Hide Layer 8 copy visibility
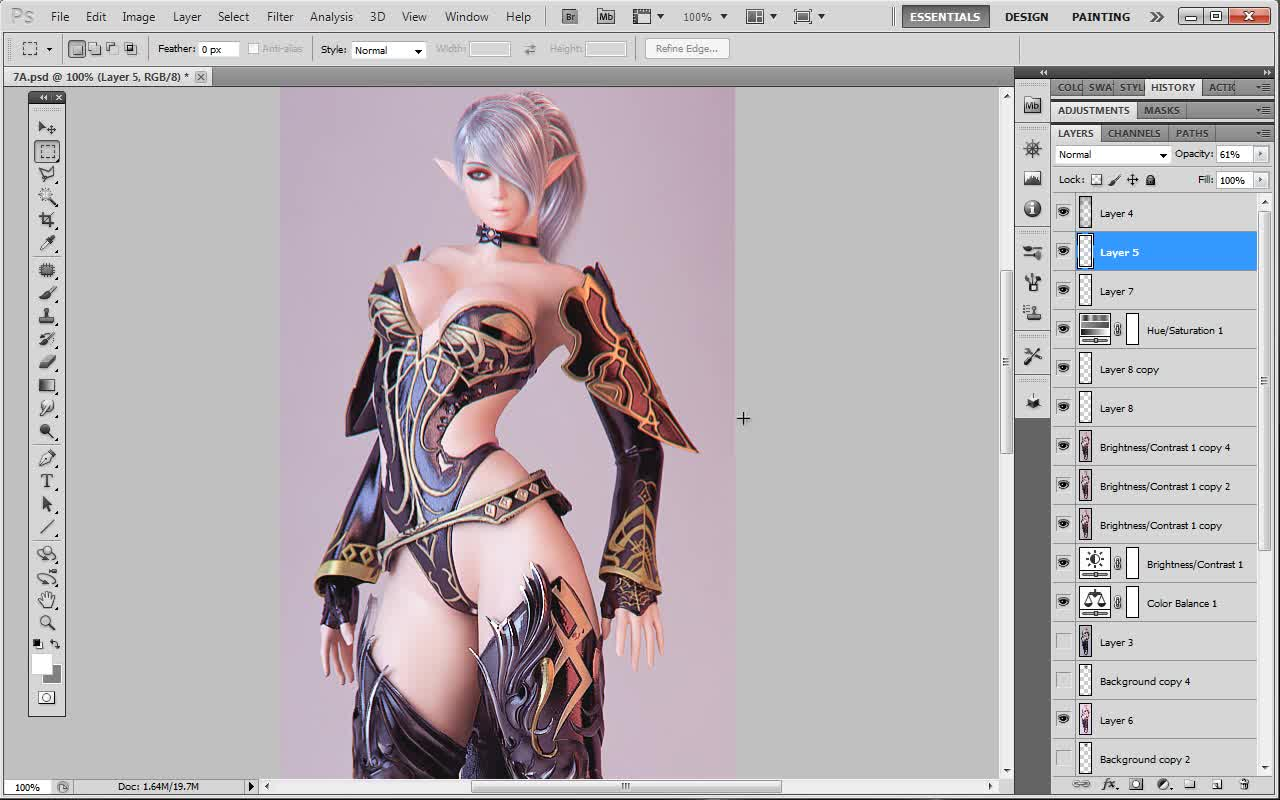This screenshot has width=1280, height=800. click(1063, 368)
